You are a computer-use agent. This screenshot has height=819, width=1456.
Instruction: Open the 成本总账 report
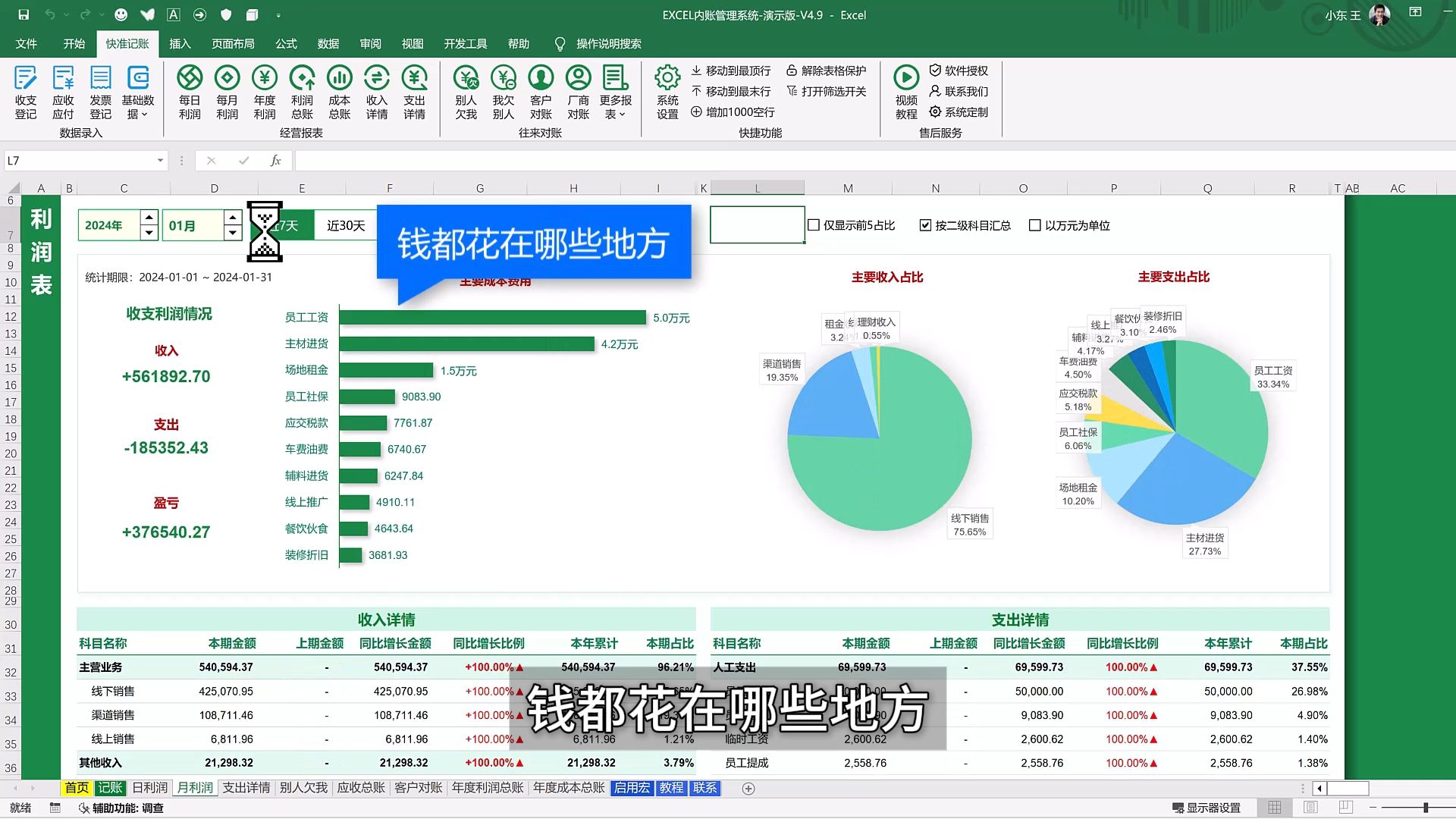coord(339,89)
